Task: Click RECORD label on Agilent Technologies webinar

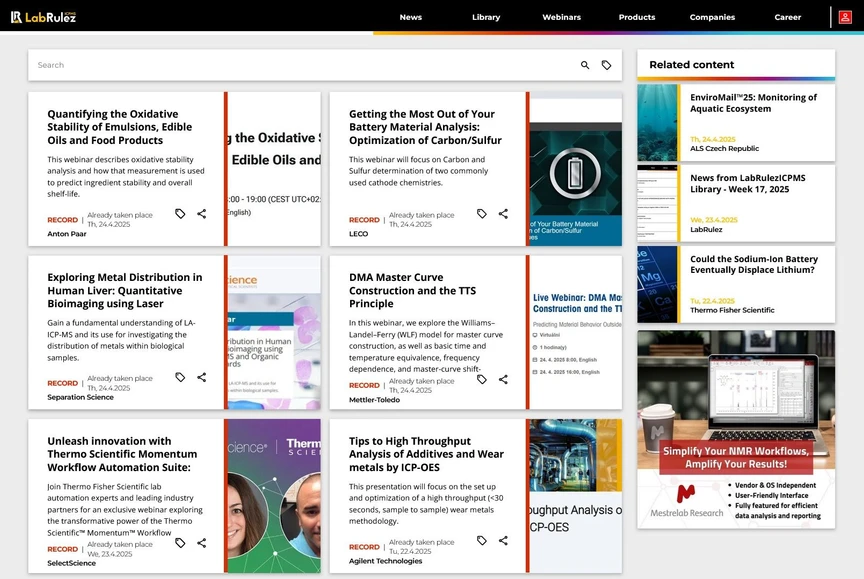Action: point(364,547)
